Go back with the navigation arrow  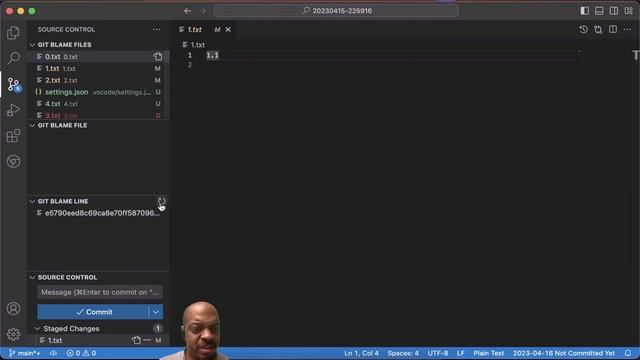(188, 11)
